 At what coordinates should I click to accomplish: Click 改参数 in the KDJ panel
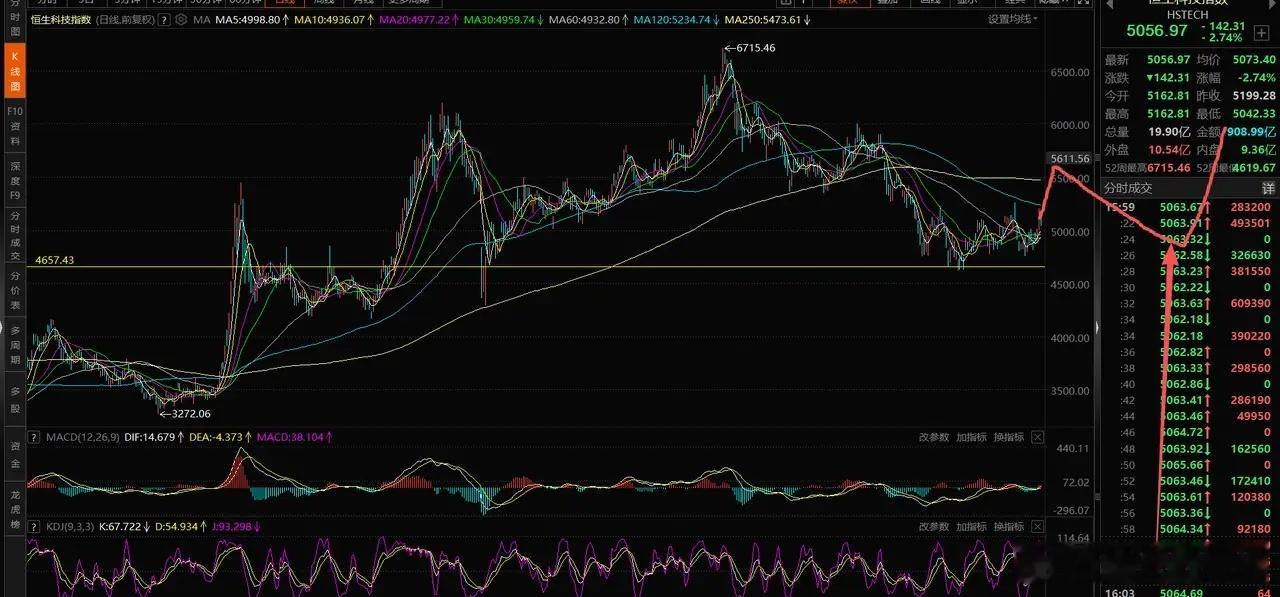coord(934,526)
